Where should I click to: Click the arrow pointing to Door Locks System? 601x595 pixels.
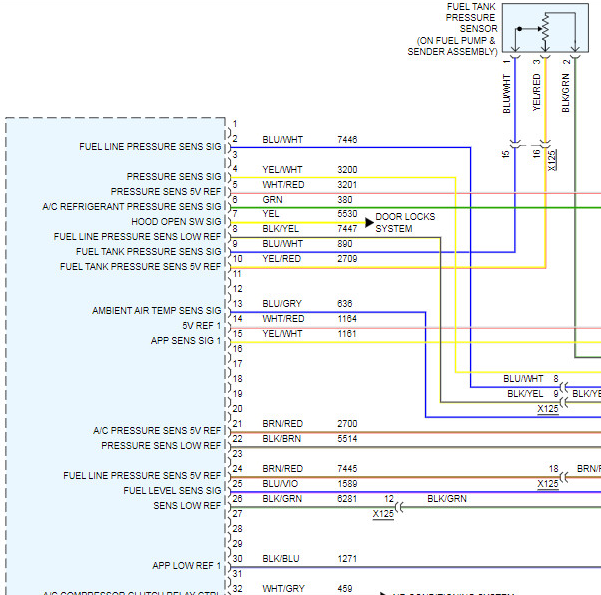tap(369, 222)
